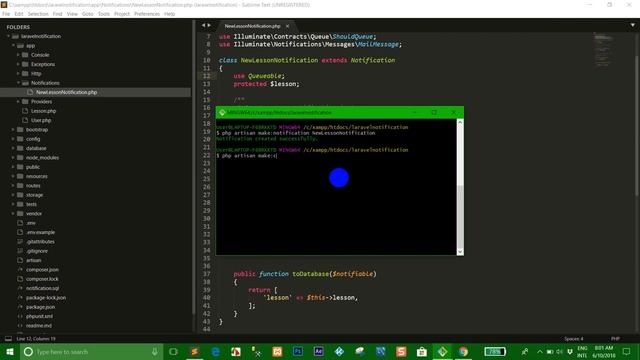Open package.json in sidebar

(x=40, y=307)
